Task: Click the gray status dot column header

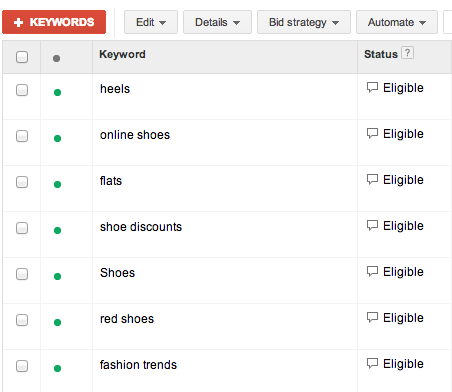Action: (56, 58)
